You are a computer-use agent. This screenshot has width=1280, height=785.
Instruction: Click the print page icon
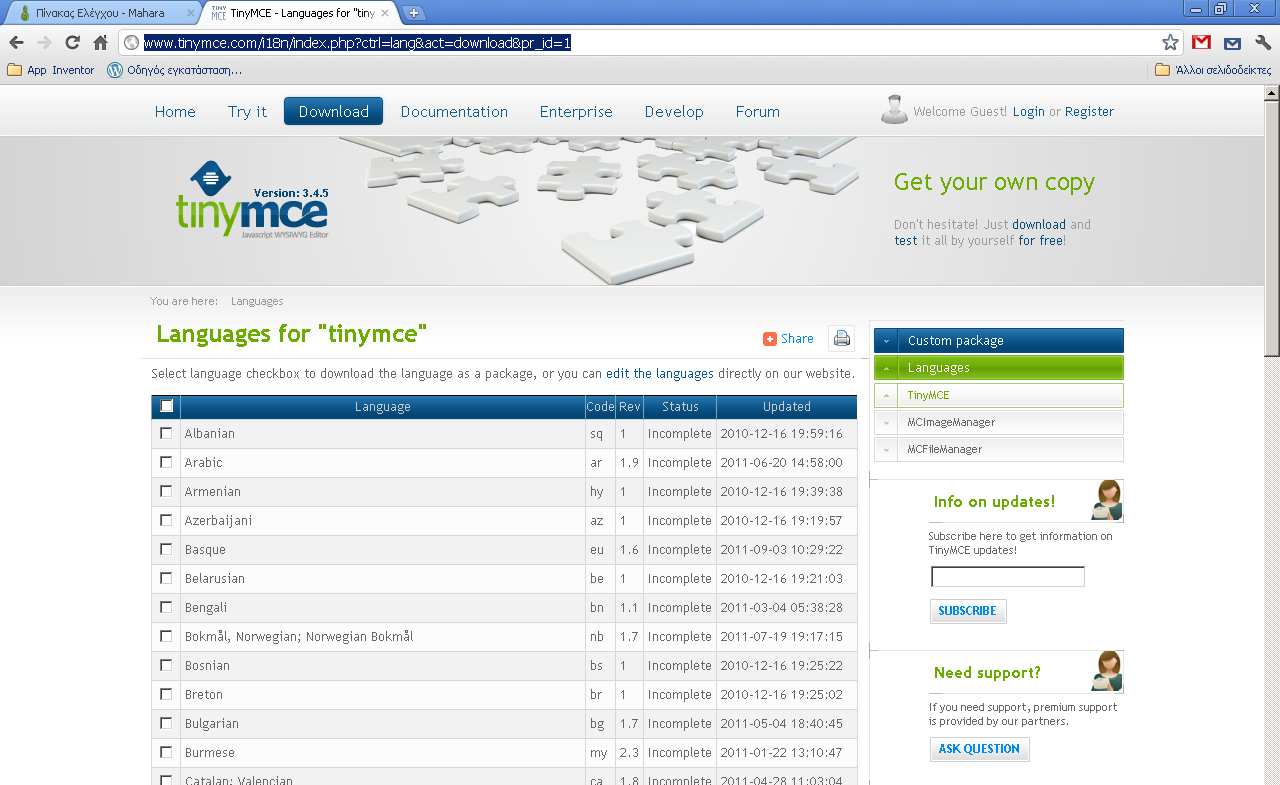click(842, 338)
